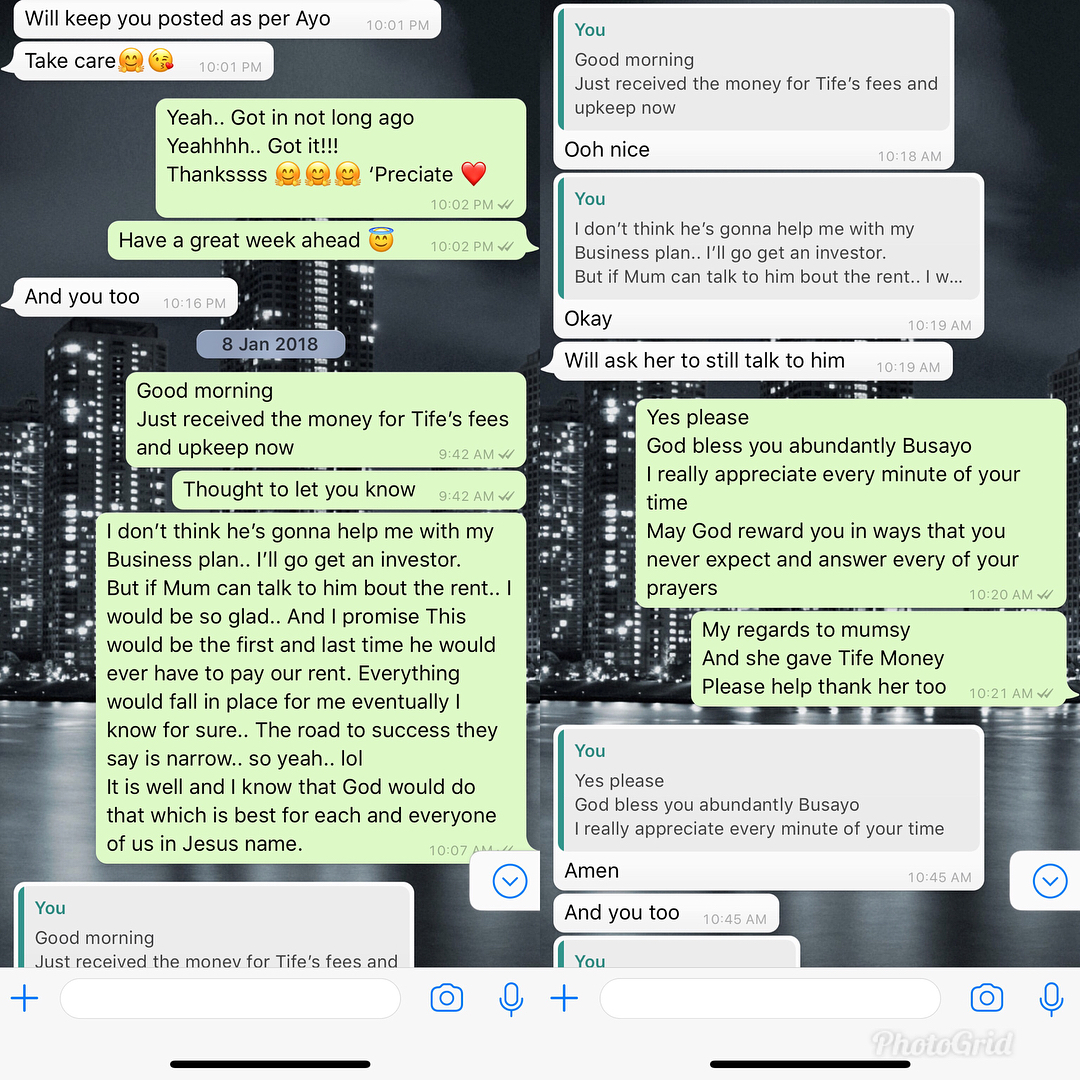Tap the microphone icon in right chat
This screenshot has width=1080, height=1080.
(1051, 999)
